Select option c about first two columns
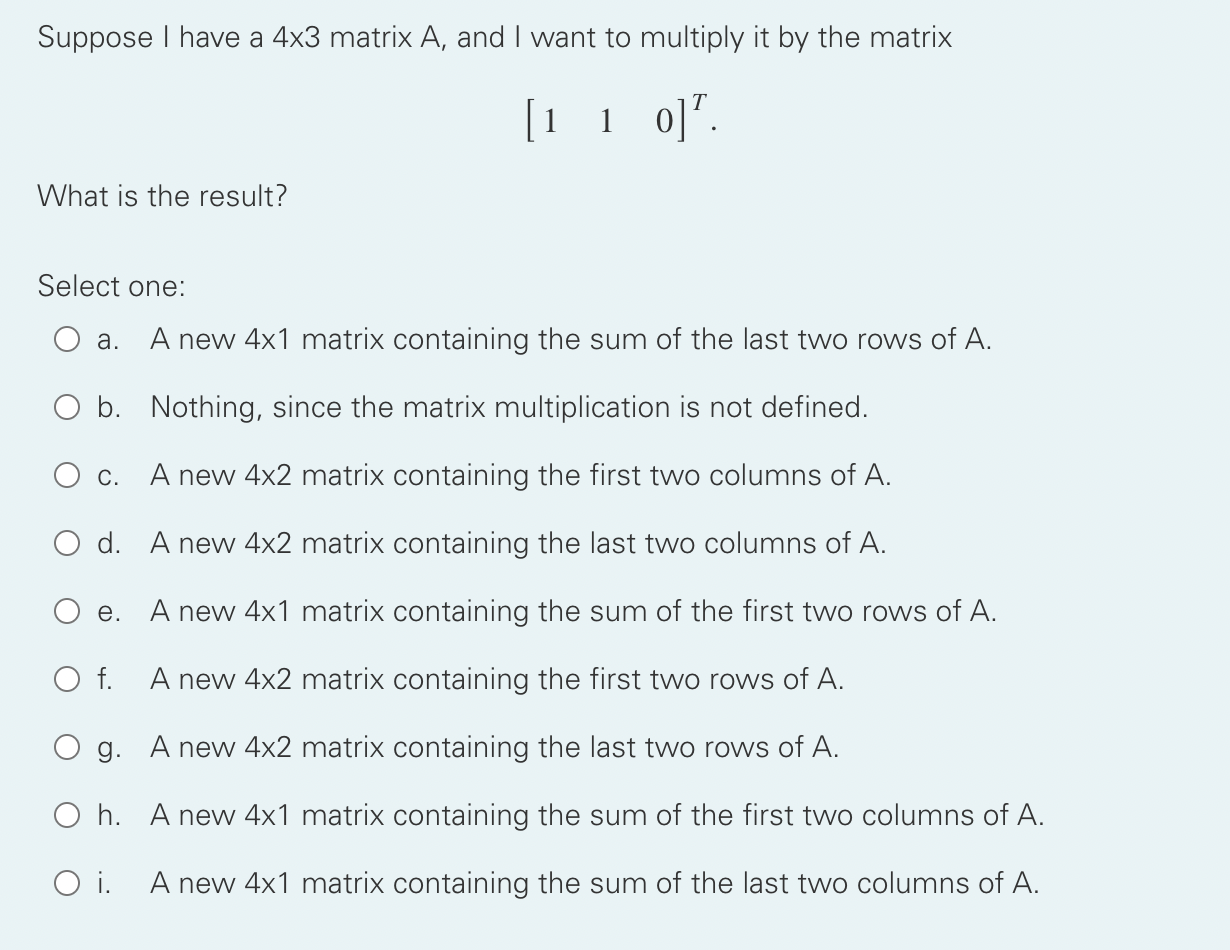 67,475
